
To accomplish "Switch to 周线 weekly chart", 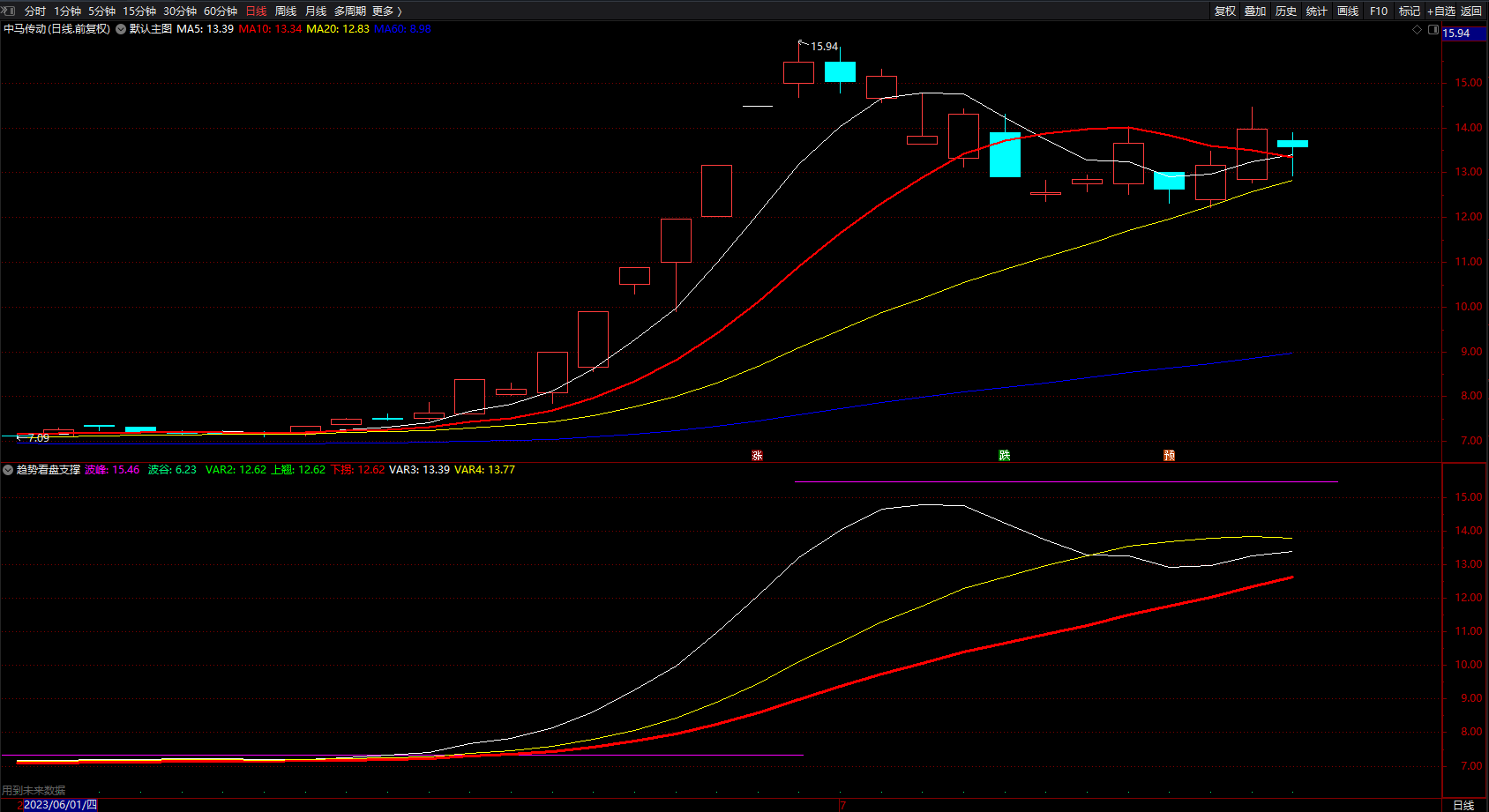I will [286, 11].
